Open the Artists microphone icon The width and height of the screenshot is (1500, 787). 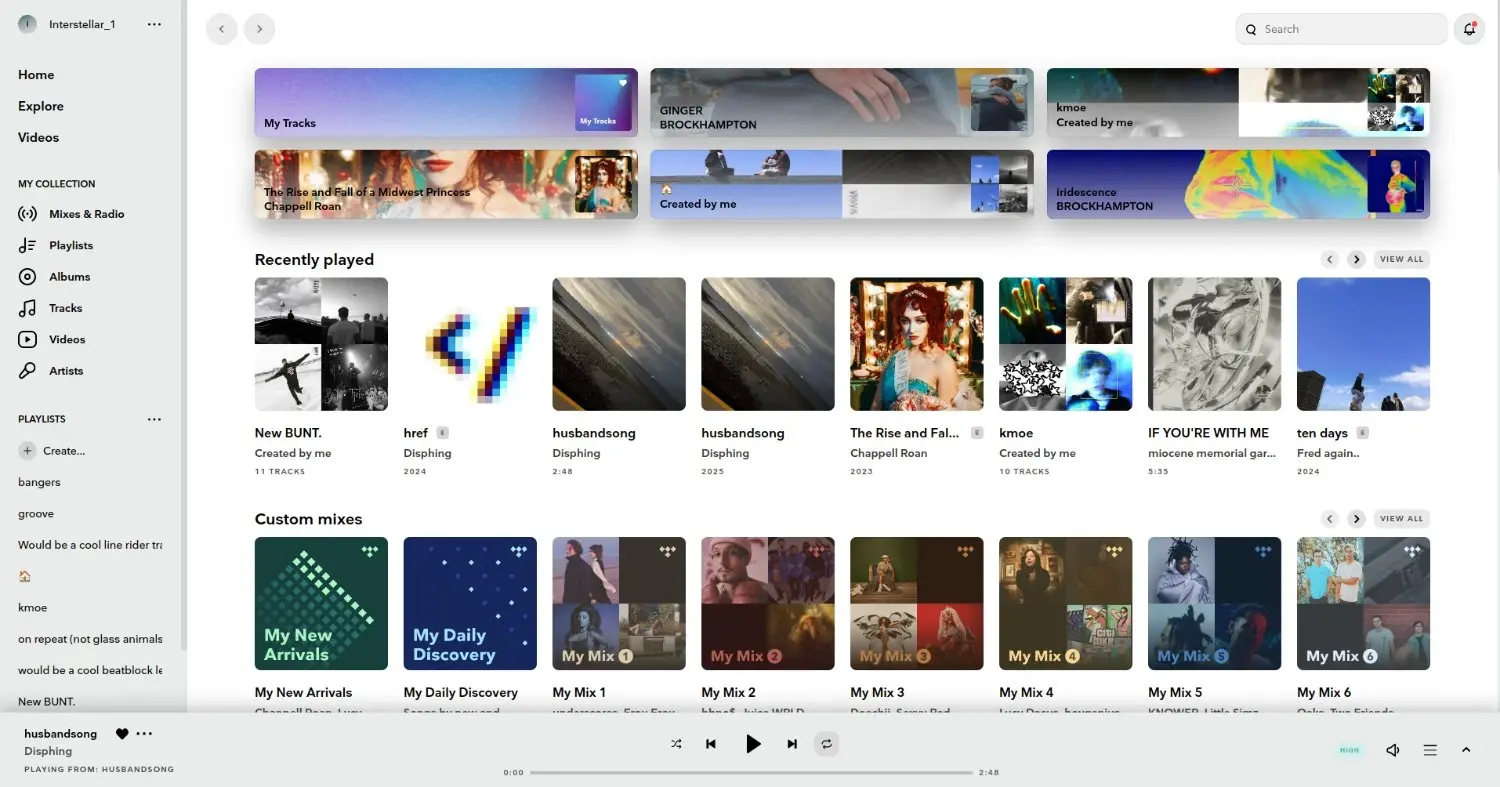coord(28,371)
